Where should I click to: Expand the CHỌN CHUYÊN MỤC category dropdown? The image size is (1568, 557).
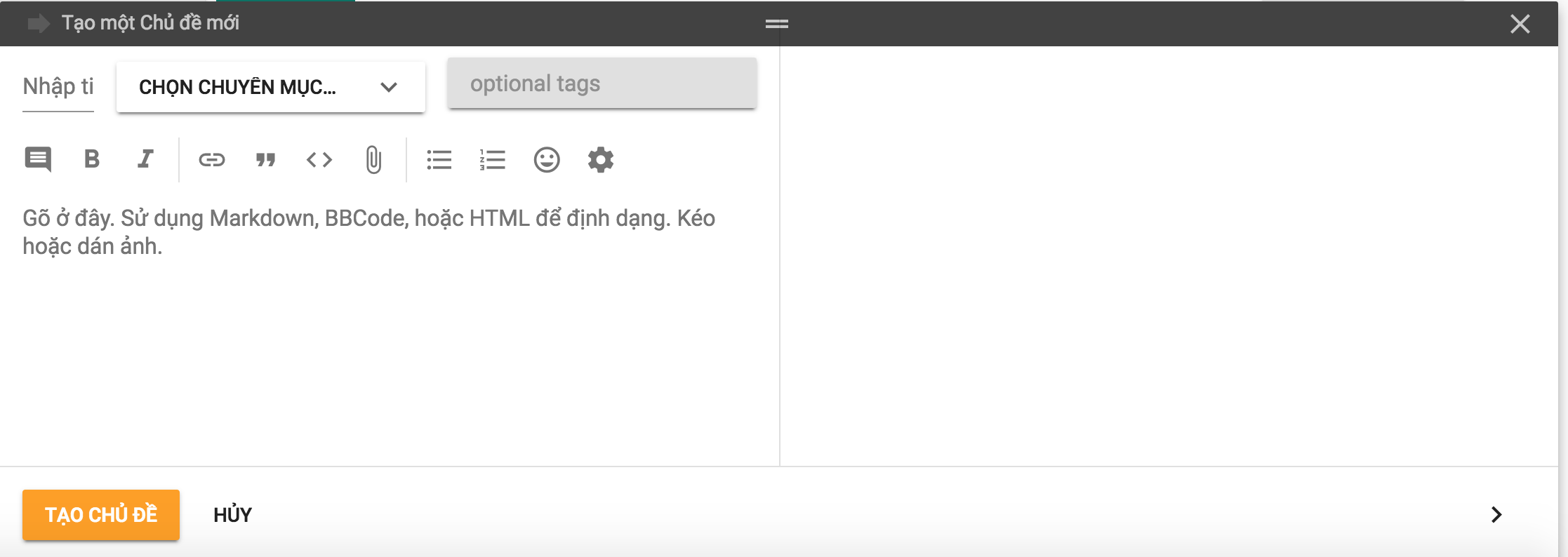270,87
